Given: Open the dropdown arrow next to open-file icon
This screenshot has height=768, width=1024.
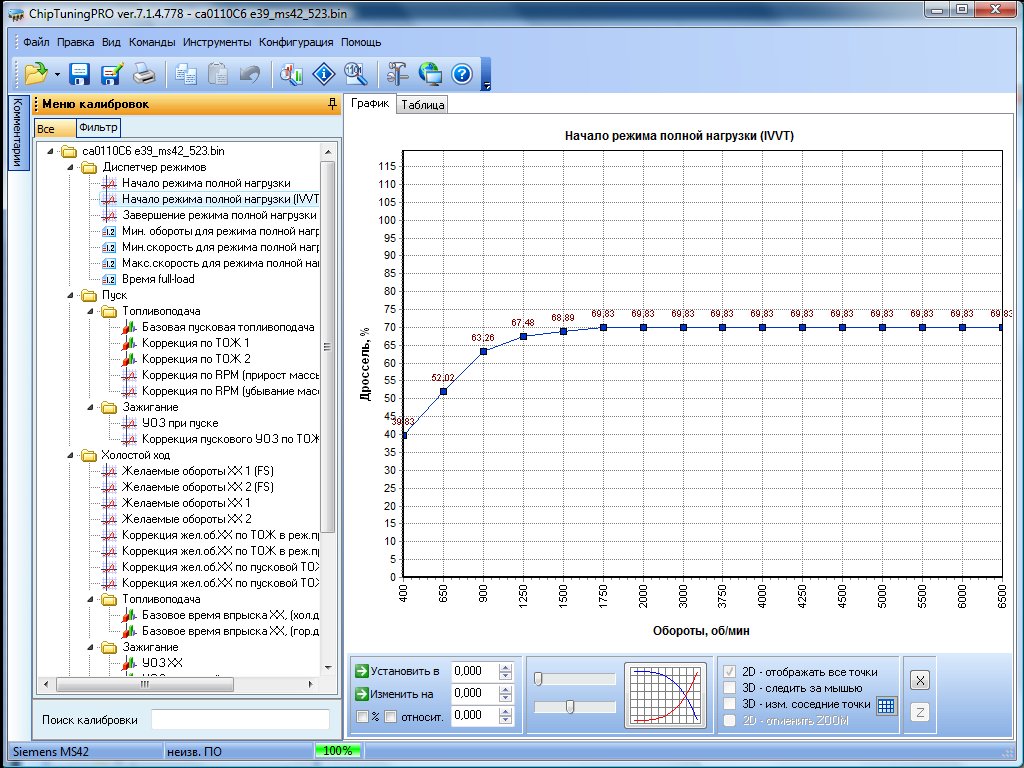Looking at the screenshot, I should click(x=57, y=74).
